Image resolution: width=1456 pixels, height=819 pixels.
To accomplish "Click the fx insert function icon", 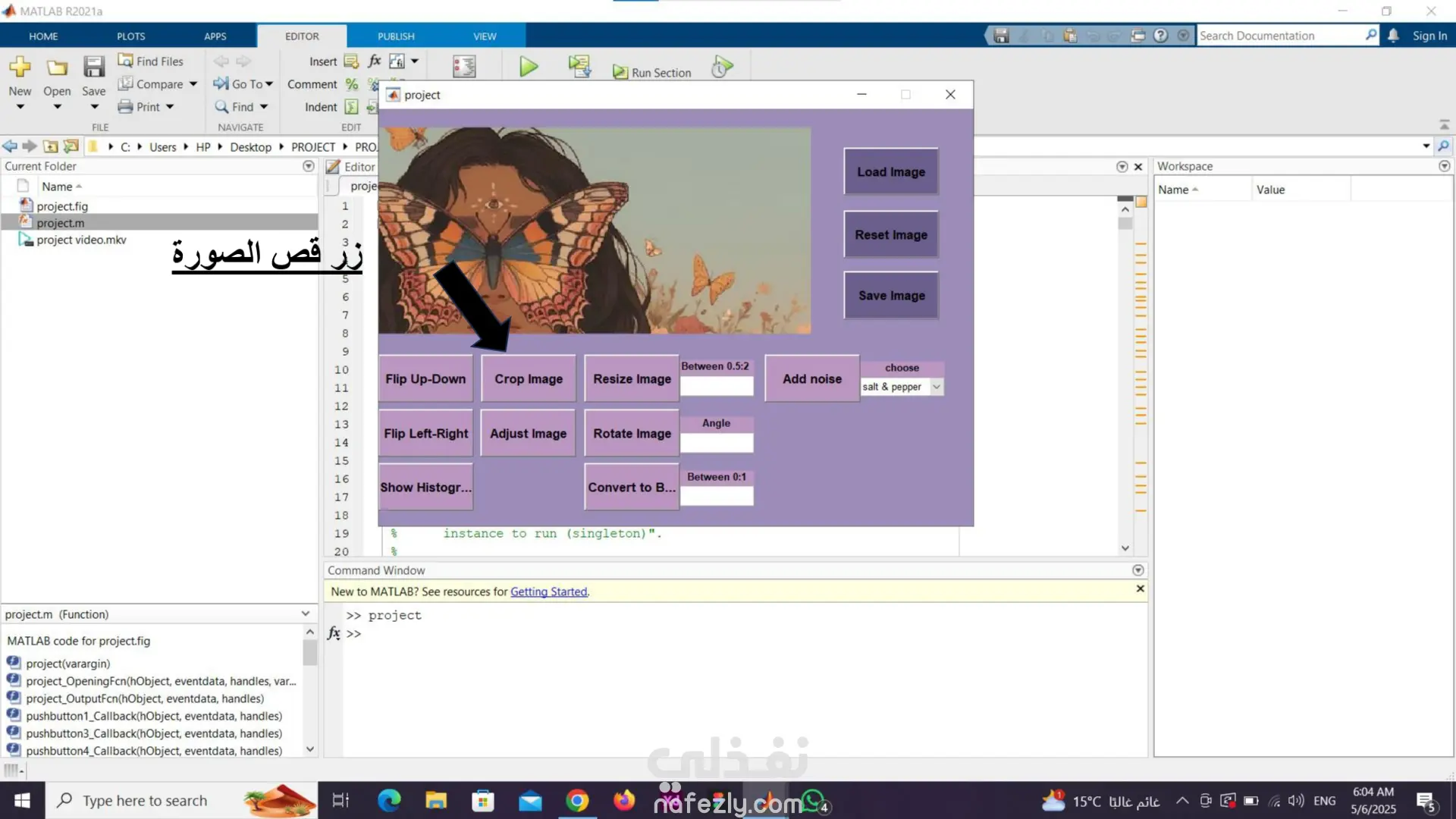I will 374,61.
